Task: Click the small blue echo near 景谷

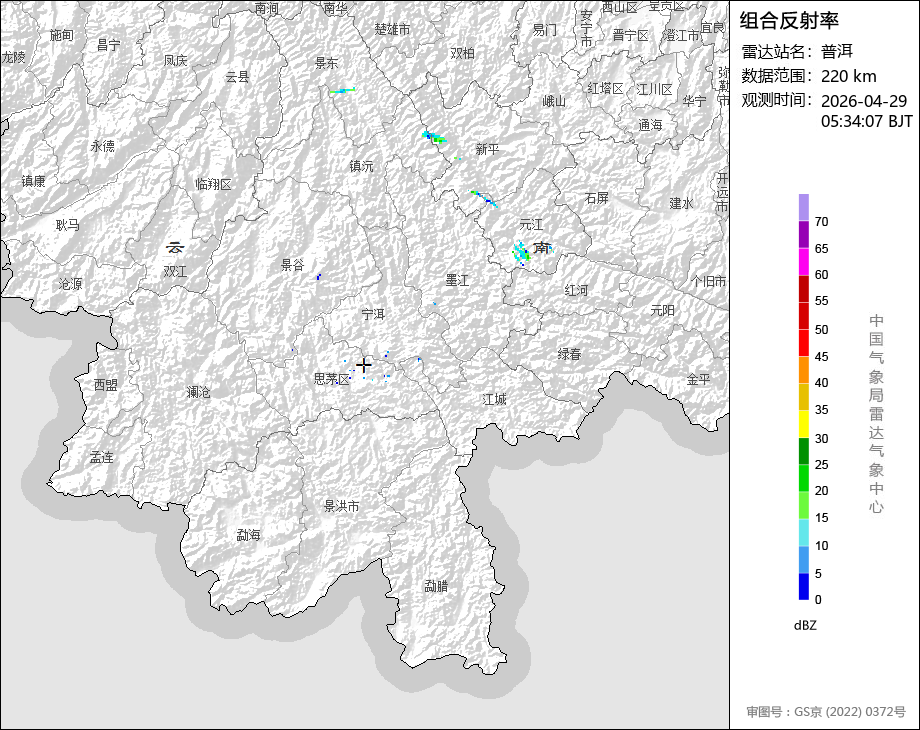Action: pyautogui.click(x=318, y=276)
